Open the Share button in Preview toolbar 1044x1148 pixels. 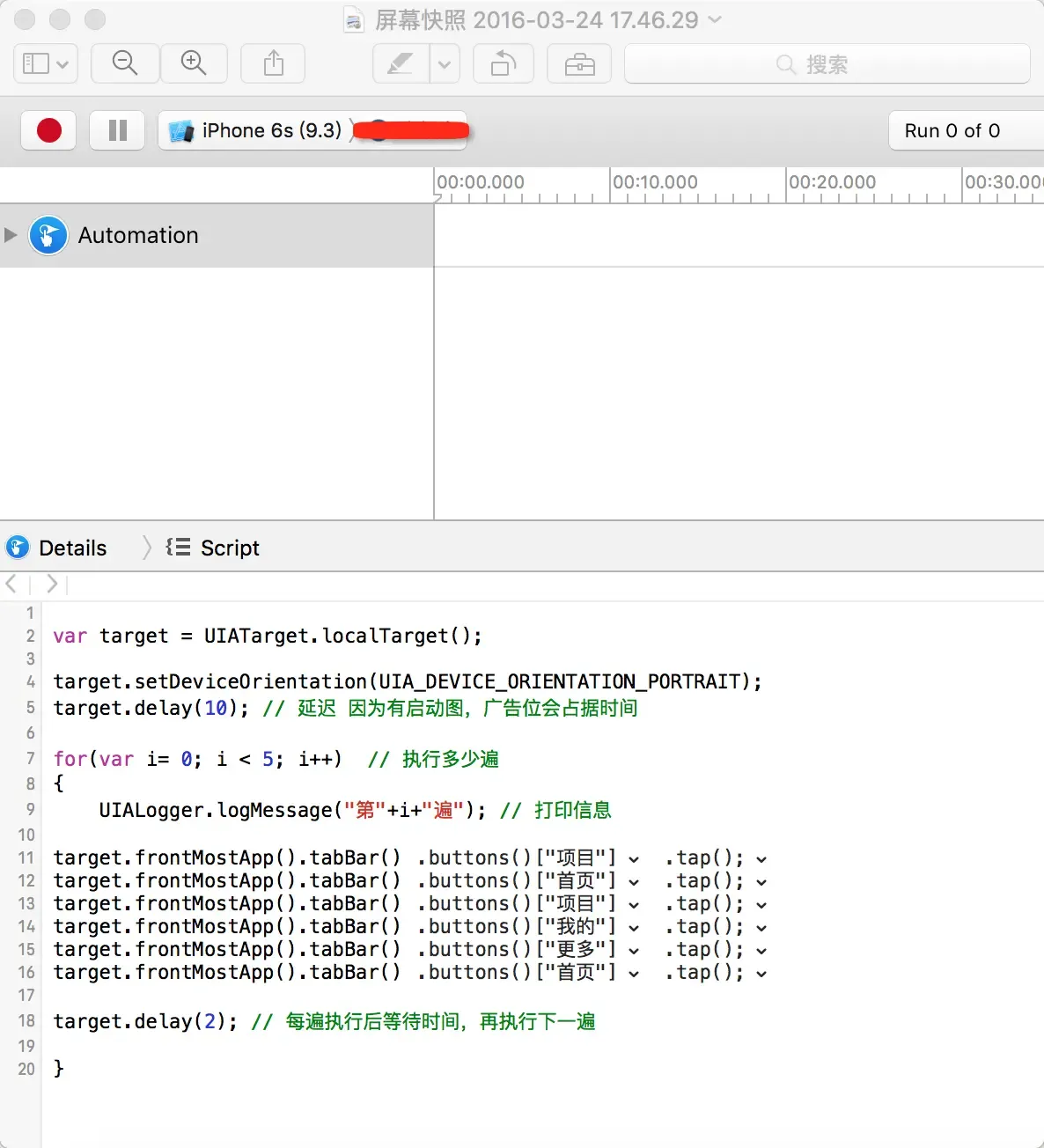[274, 63]
